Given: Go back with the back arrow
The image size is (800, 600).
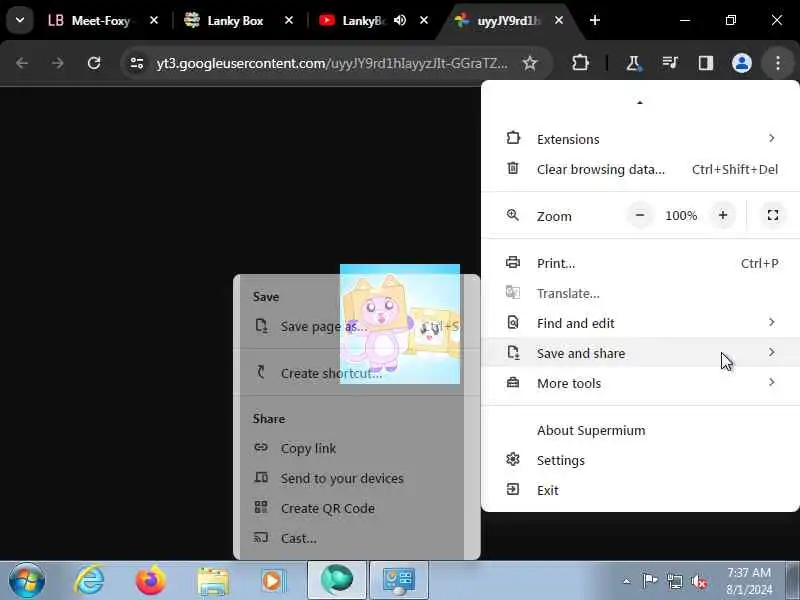Looking at the screenshot, I should click(22, 63).
